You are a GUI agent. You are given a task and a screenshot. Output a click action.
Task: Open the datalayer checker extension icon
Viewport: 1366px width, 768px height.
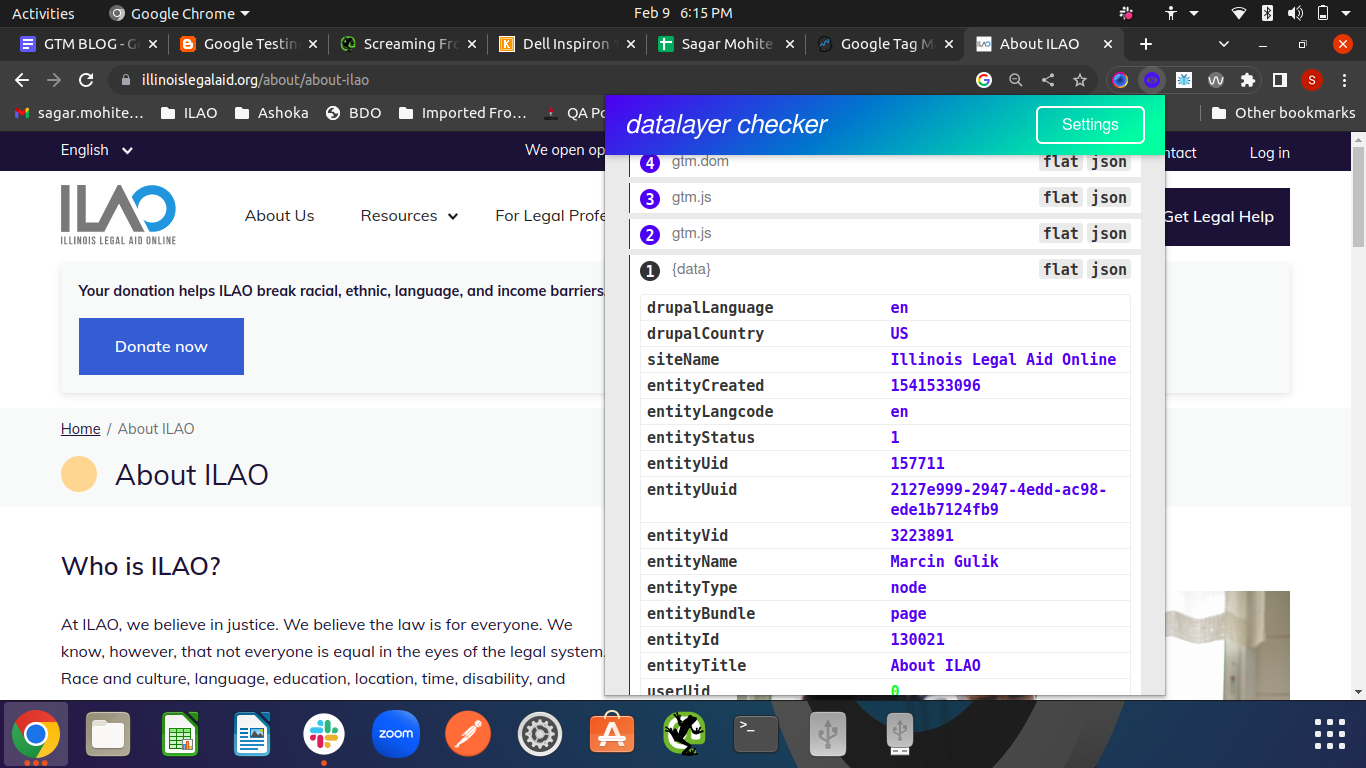tap(1152, 80)
